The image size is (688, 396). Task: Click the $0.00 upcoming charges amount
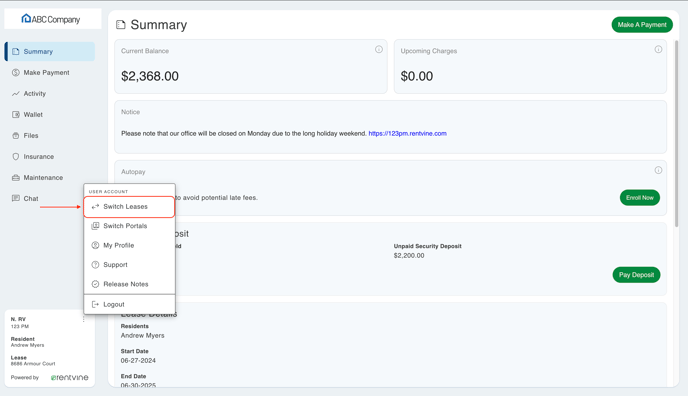pos(417,76)
